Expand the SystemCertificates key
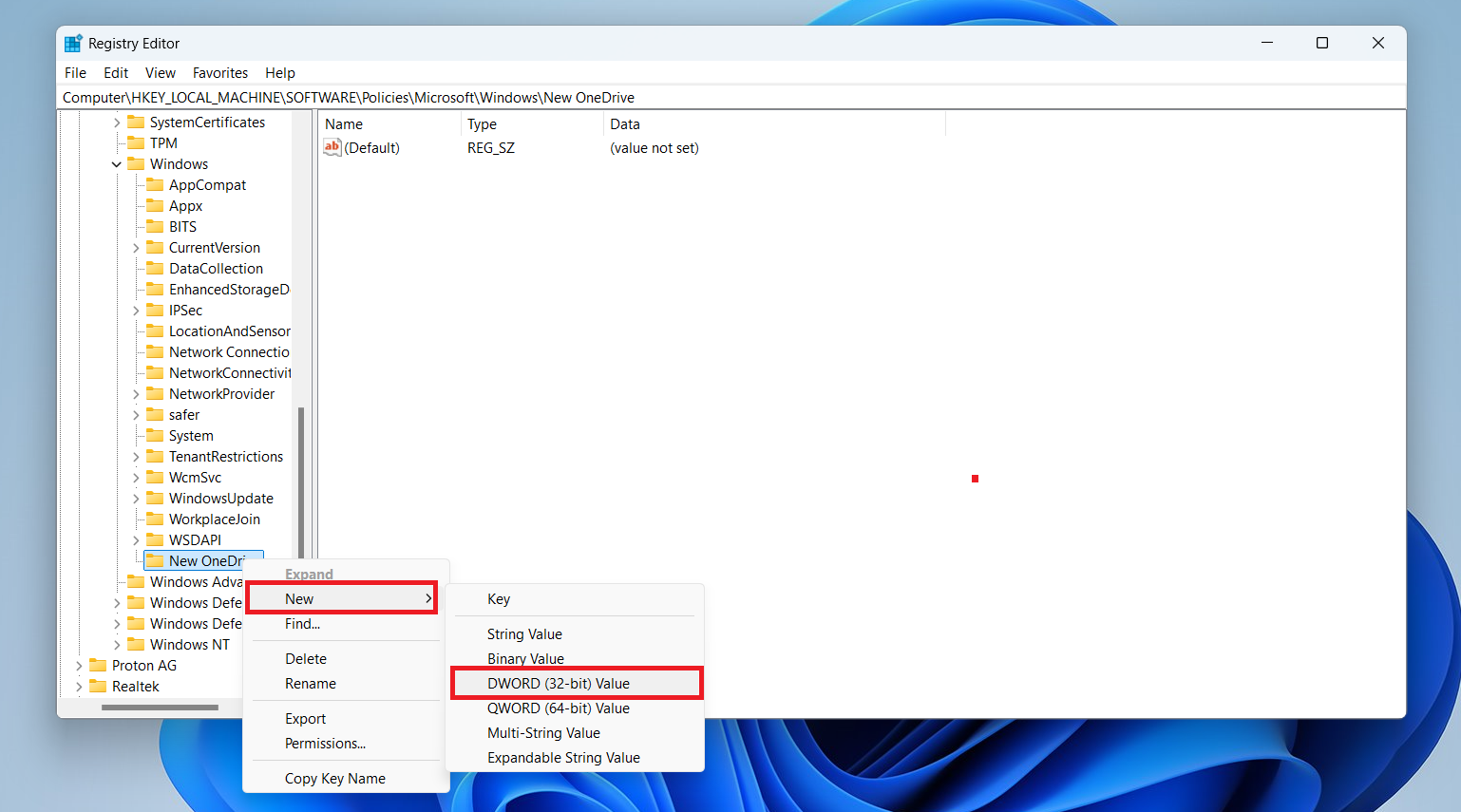This screenshot has width=1461, height=812. (117, 123)
